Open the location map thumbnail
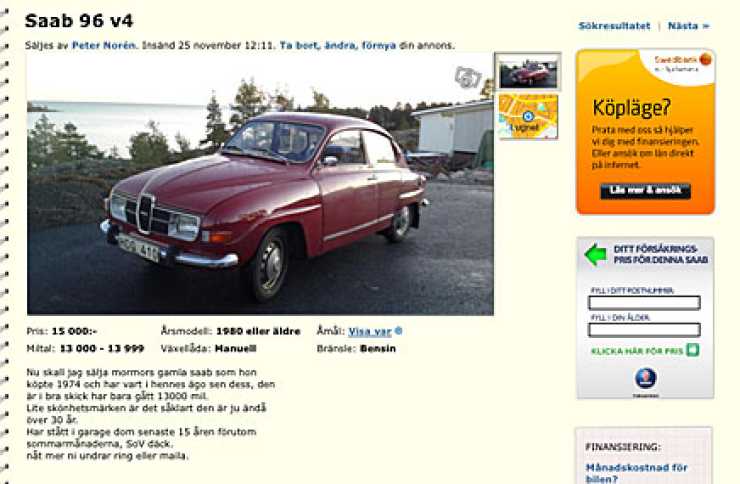Screen dimensions: 740x484 tap(528, 117)
